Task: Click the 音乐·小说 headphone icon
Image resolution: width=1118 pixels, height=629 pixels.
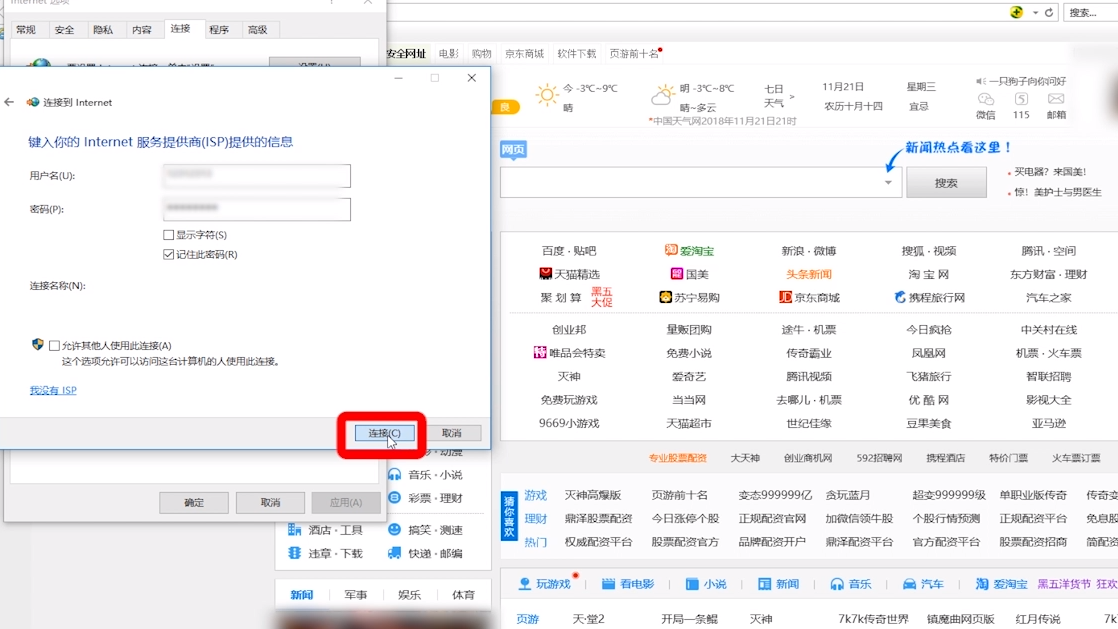Action: [394, 474]
